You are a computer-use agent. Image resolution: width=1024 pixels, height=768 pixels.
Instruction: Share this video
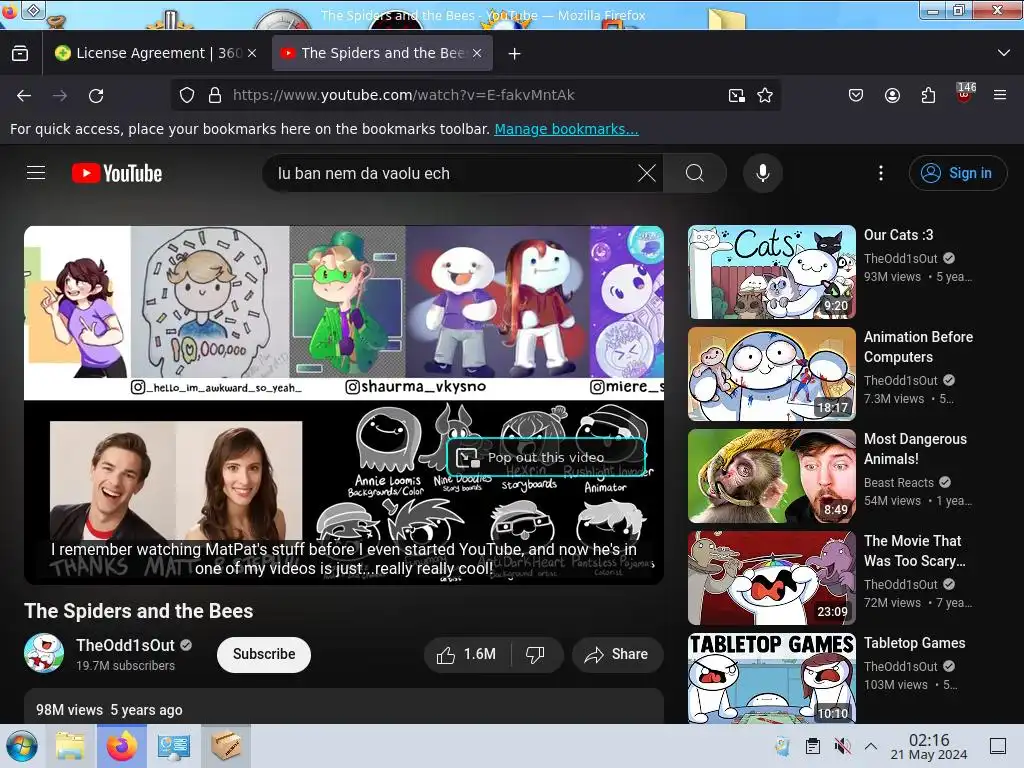point(617,654)
